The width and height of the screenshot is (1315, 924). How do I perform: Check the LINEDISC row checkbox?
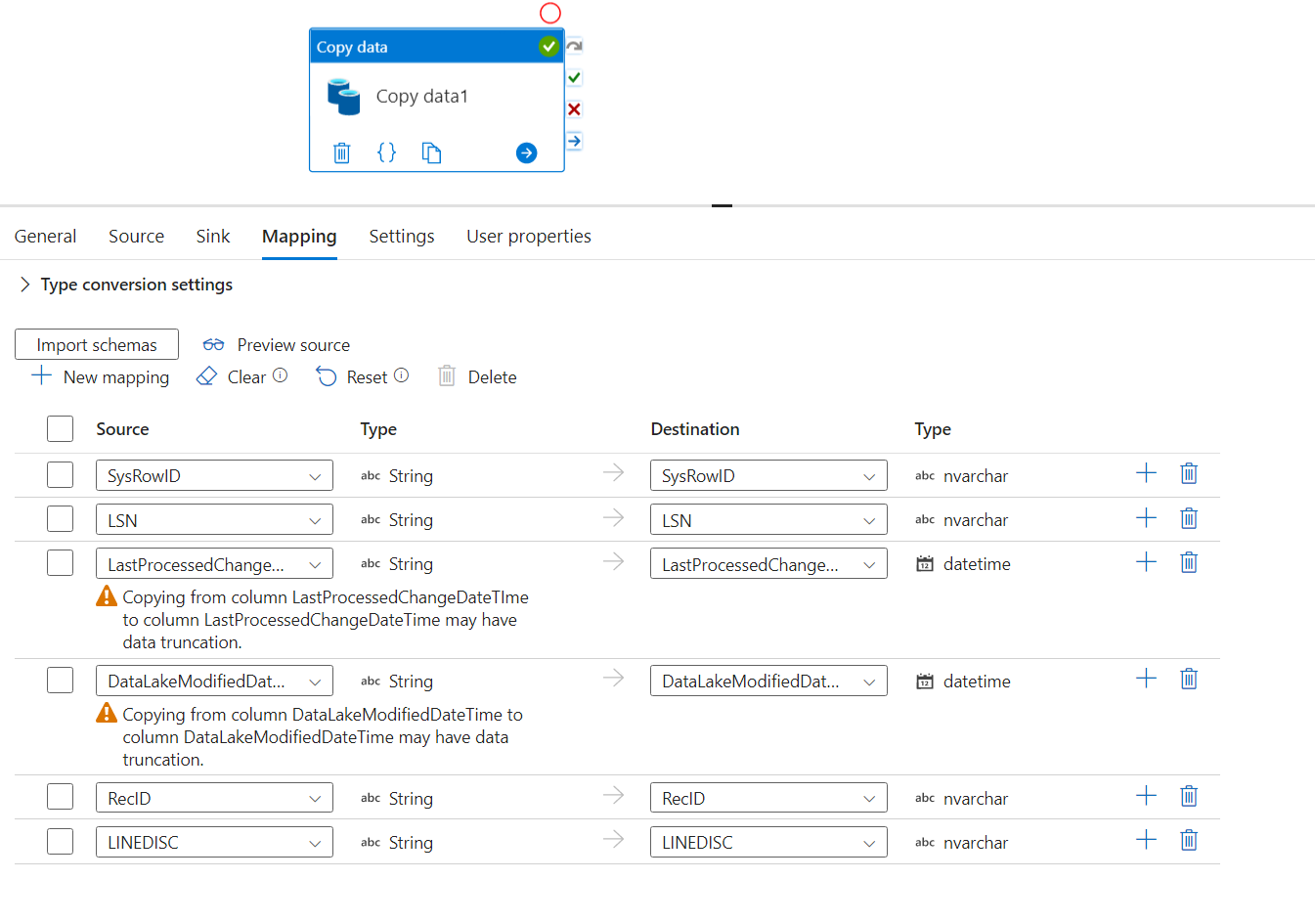point(61,842)
